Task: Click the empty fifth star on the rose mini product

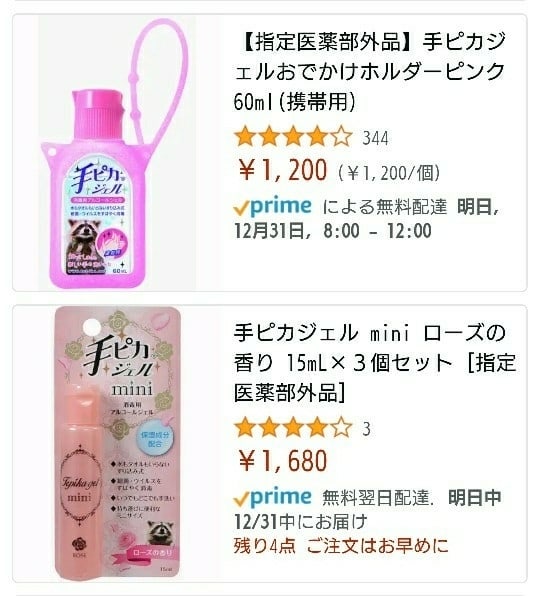Action: pyautogui.click(x=341, y=428)
